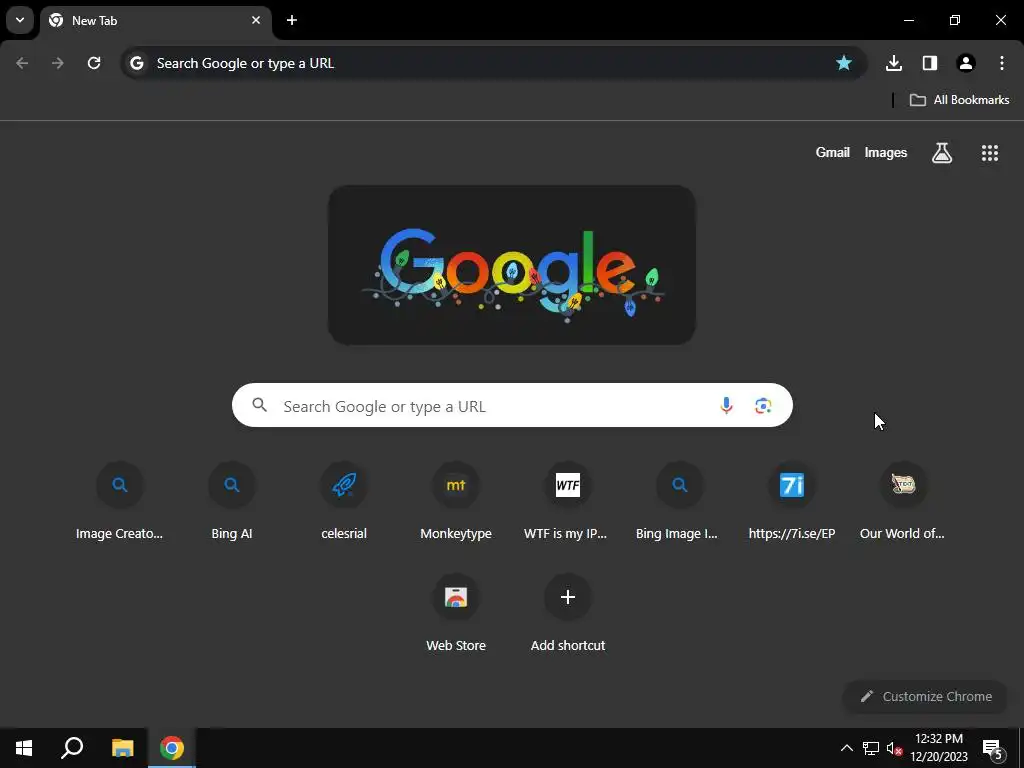This screenshot has height=768, width=1024.
Task: Click the Chrome taskbar icon
Action: [x=172, y=748]
